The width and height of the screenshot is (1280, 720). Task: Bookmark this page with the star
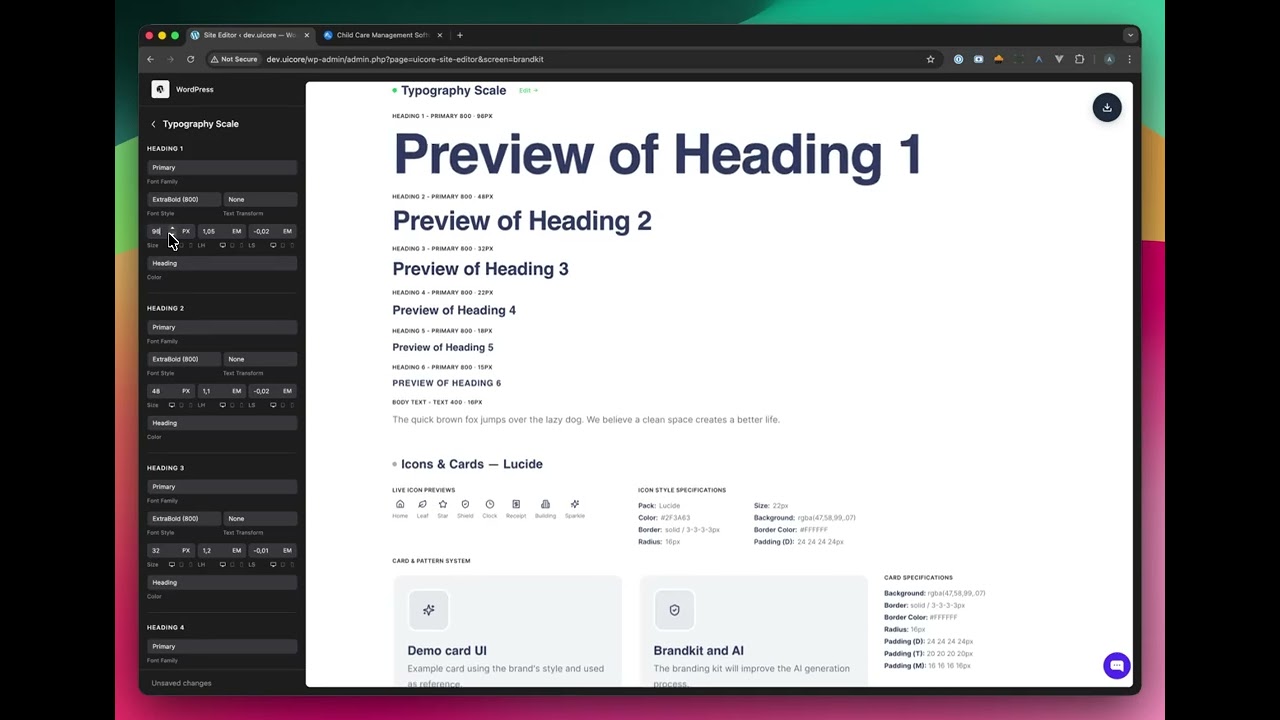(x=930, y=59)
